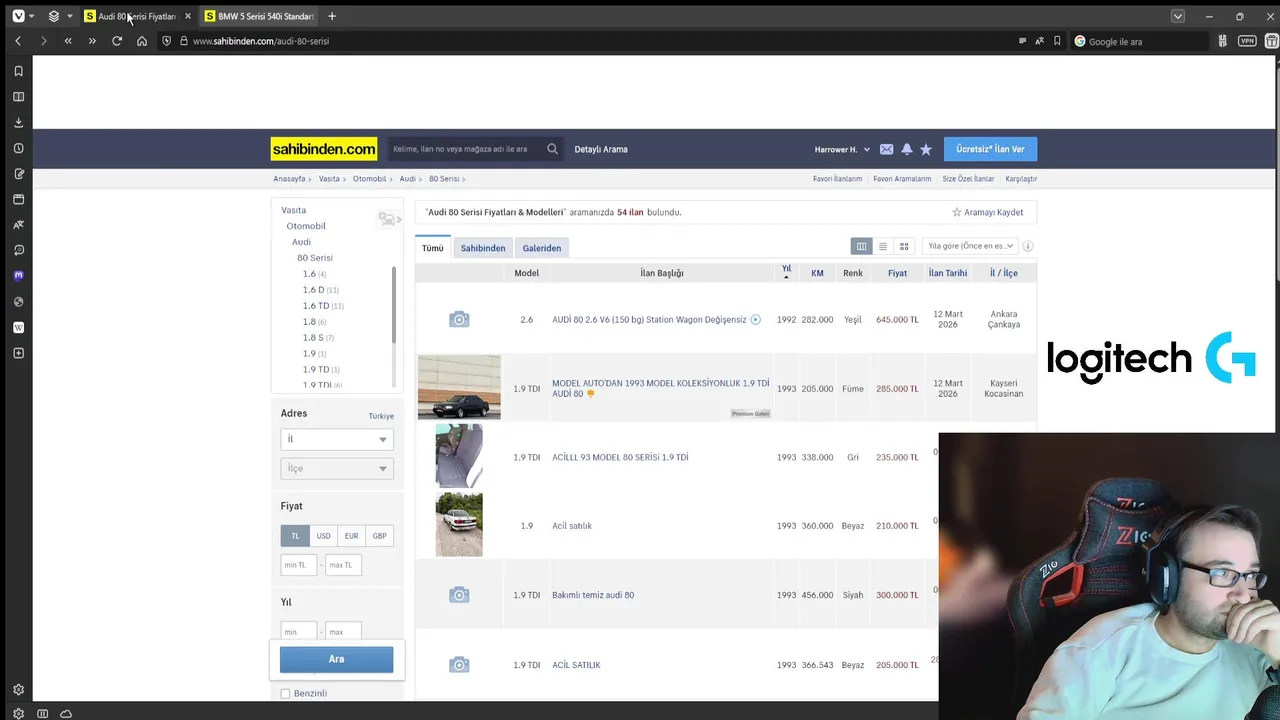Open the tracker blocker shield icon
This screenshot has width=1280, height=720.
point(167,41)
